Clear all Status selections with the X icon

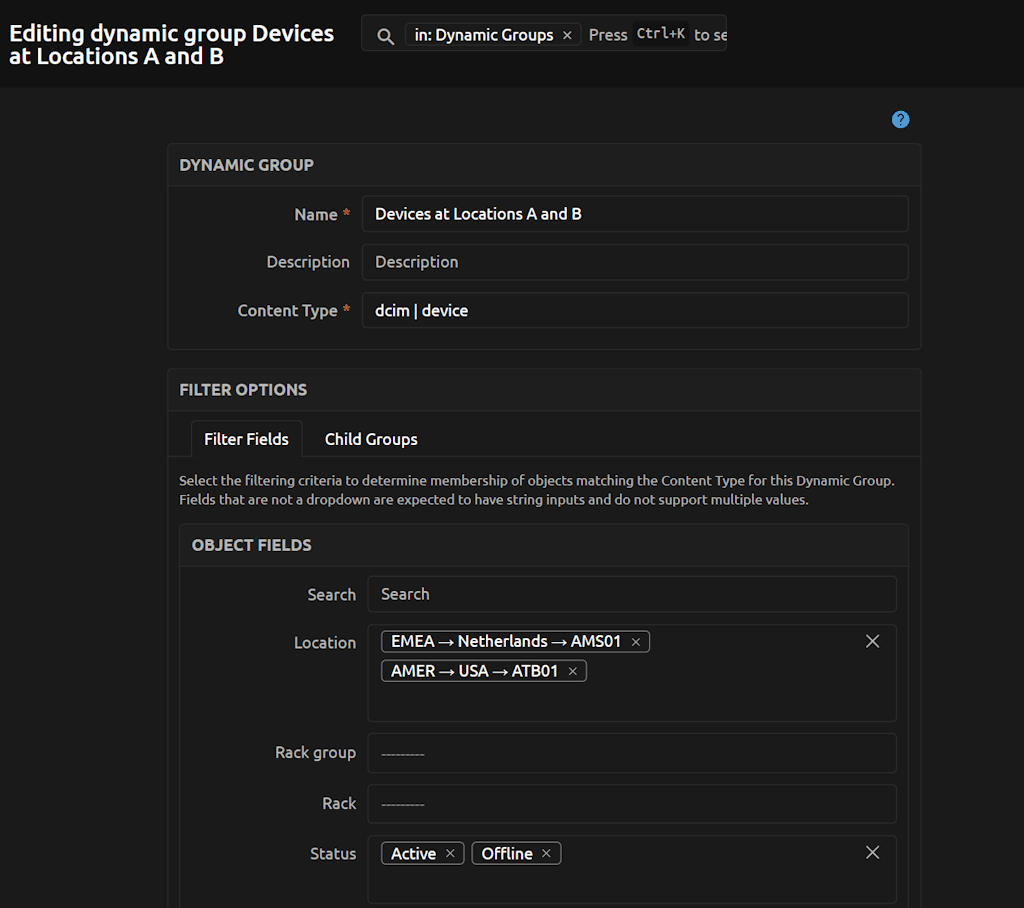(872, 852)
